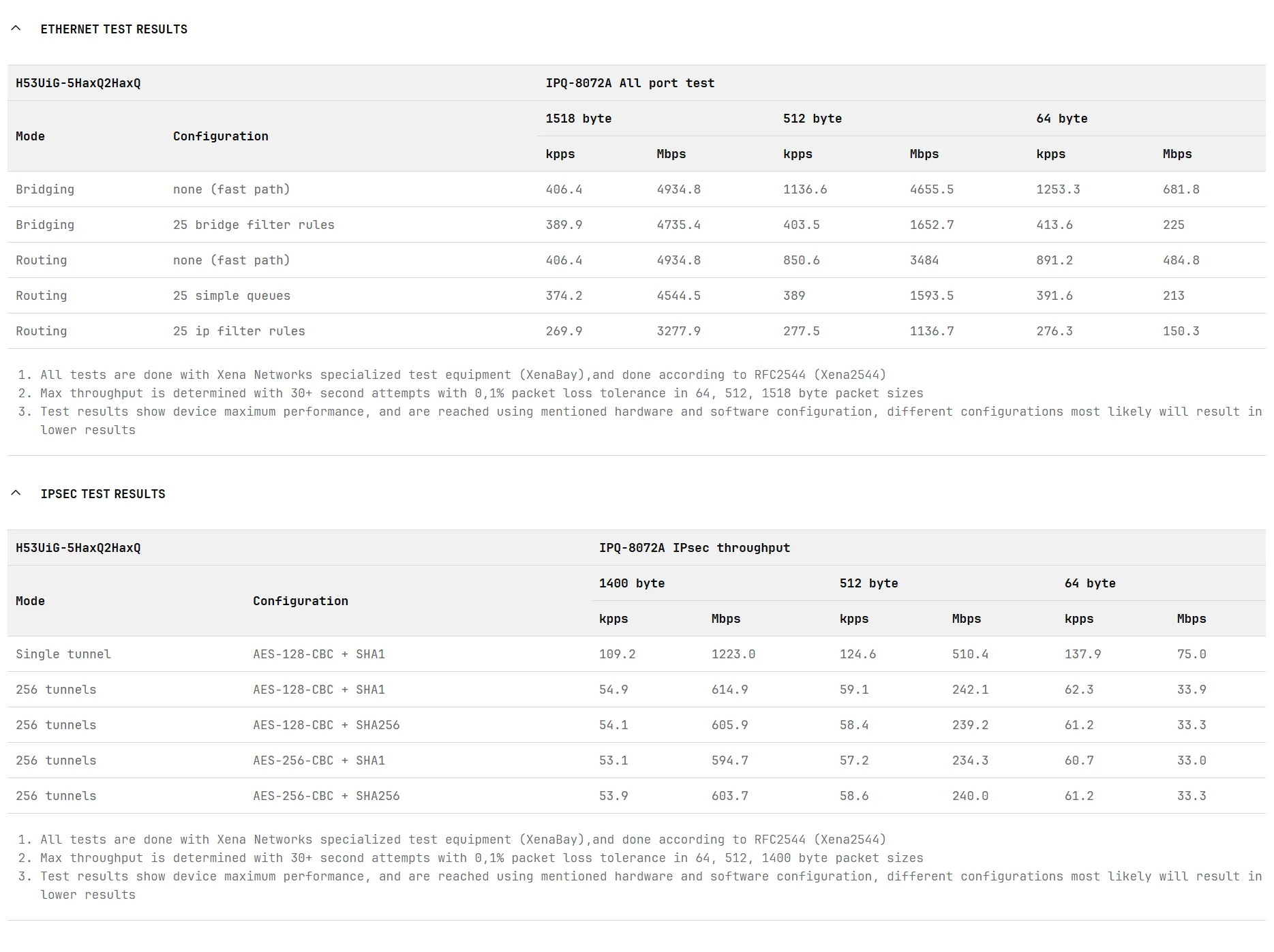Viewport: 1274px width, 952px height.
Task: Click the ETHERNET TEST RESULTS heading
Action: [x=114, y=29]
